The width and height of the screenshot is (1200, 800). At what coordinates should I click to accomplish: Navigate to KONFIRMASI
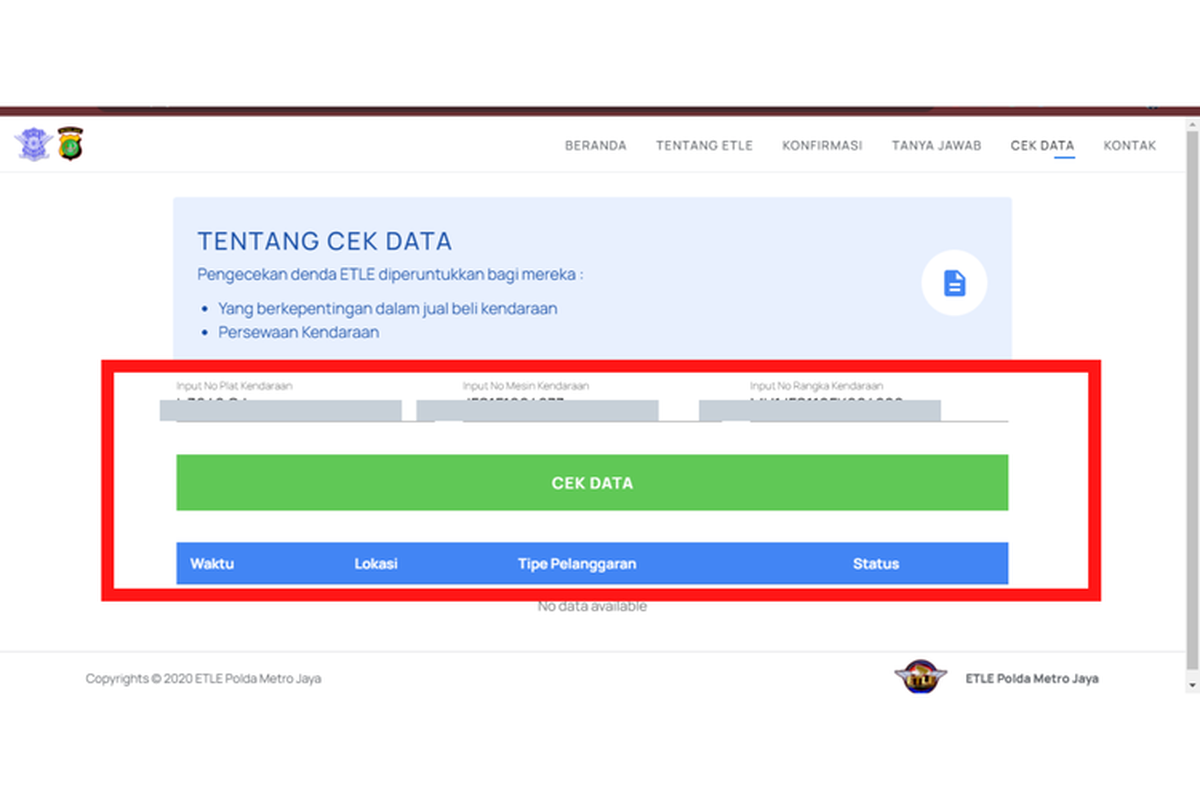click(822, 146)
